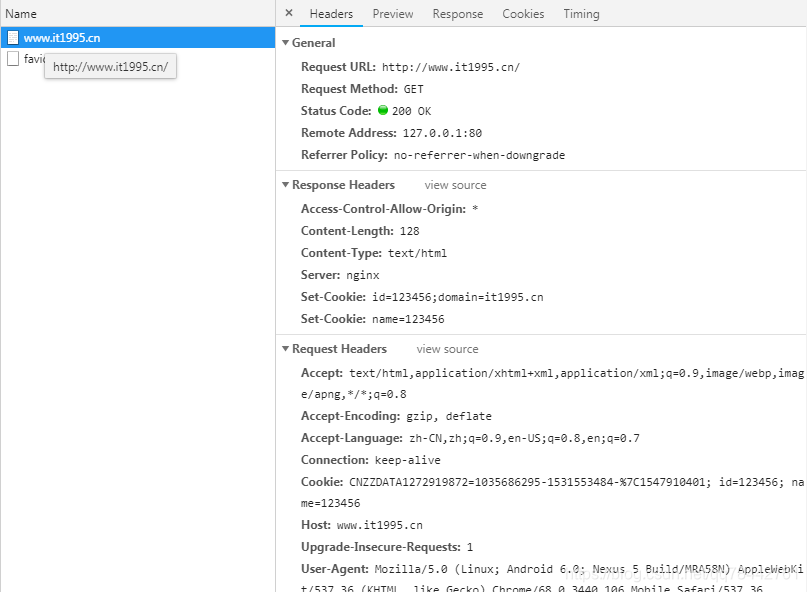Close the request details panel

point(289,13)
